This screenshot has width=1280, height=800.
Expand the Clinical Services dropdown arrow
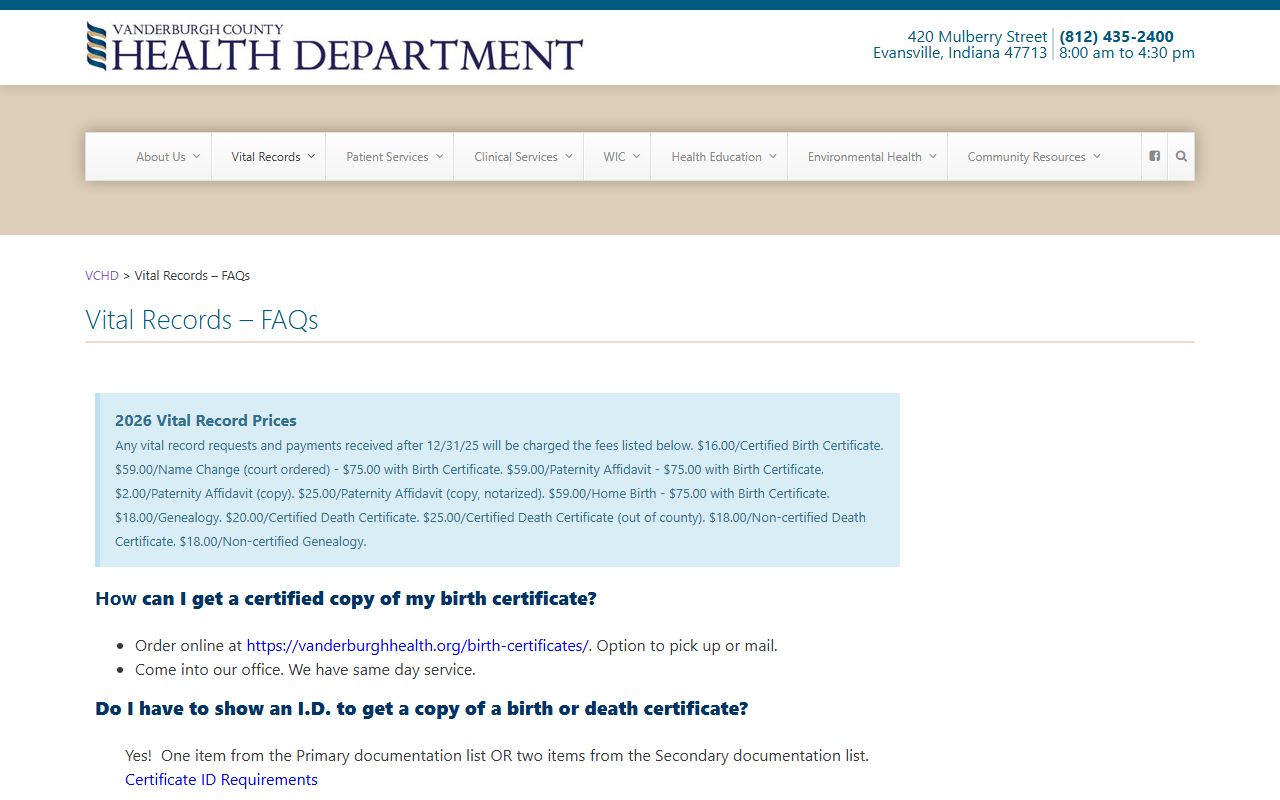tap(569, 156)
